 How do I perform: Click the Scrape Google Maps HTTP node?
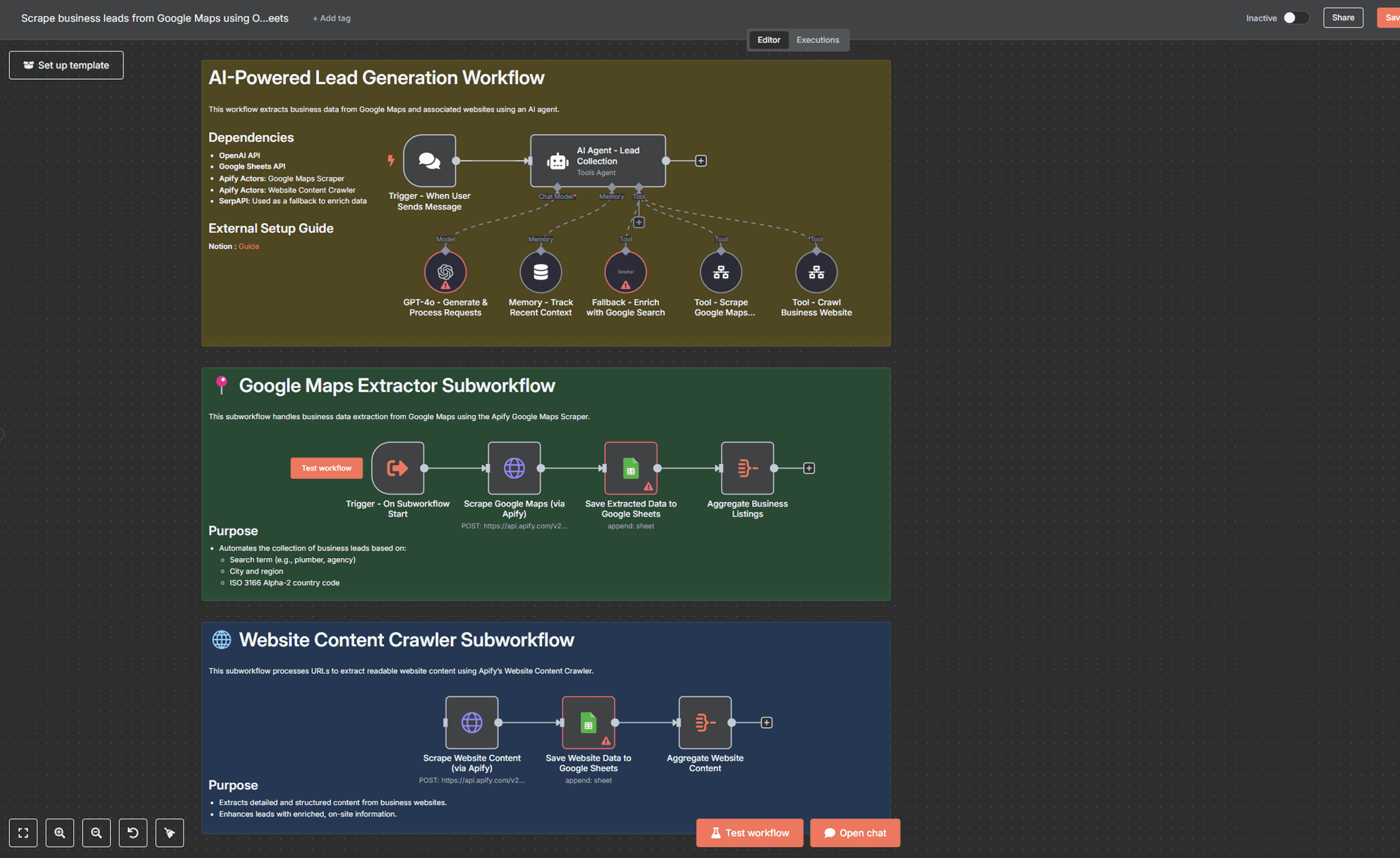click(x=514, y=469)
